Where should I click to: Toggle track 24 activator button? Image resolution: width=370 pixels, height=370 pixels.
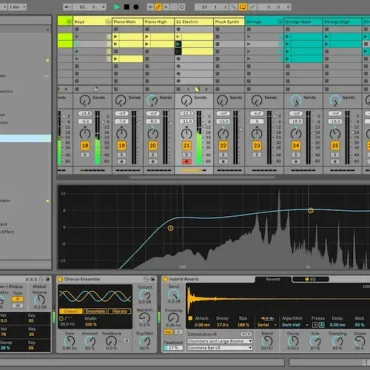296,146
